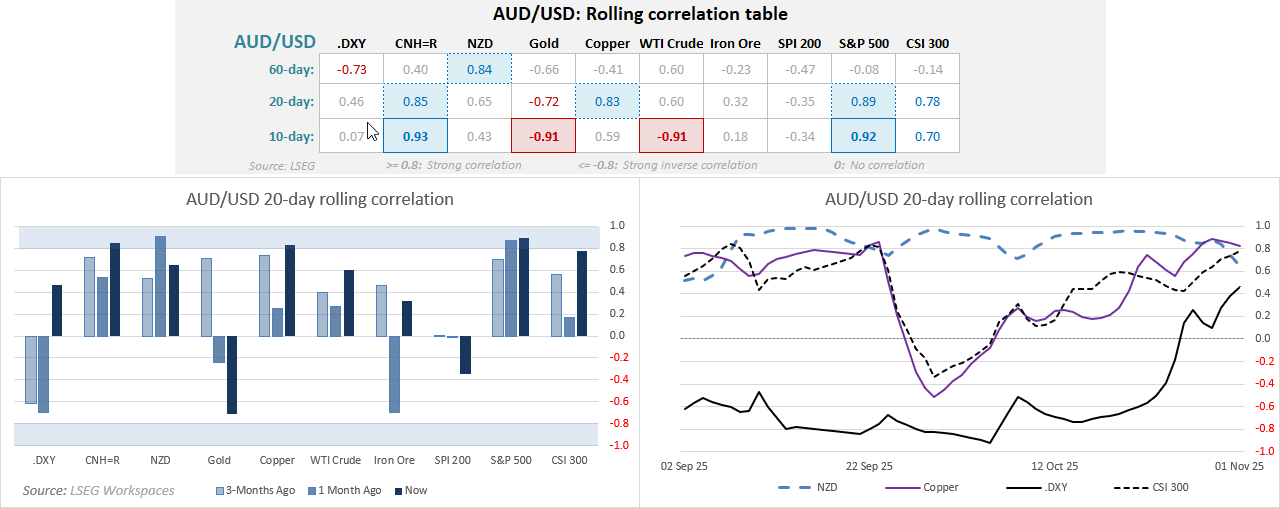Click the 10-day WTI Crude correlation cell
1280x508 pixels.
(x=671, y=135)
